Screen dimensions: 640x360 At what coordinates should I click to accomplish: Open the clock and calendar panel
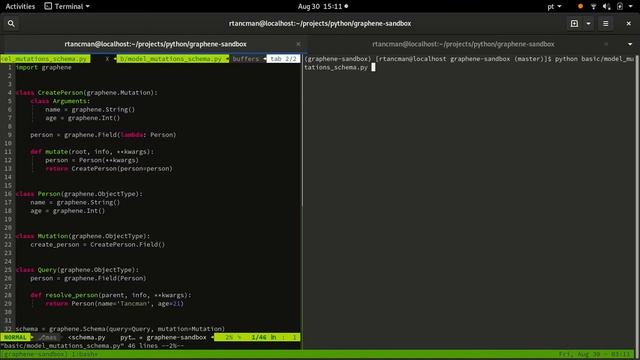[322, 6]
